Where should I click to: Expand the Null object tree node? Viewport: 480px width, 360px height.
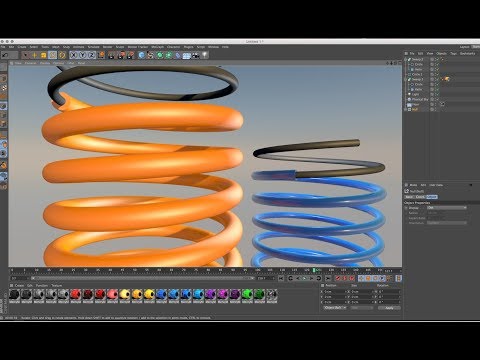pos(406,109)
